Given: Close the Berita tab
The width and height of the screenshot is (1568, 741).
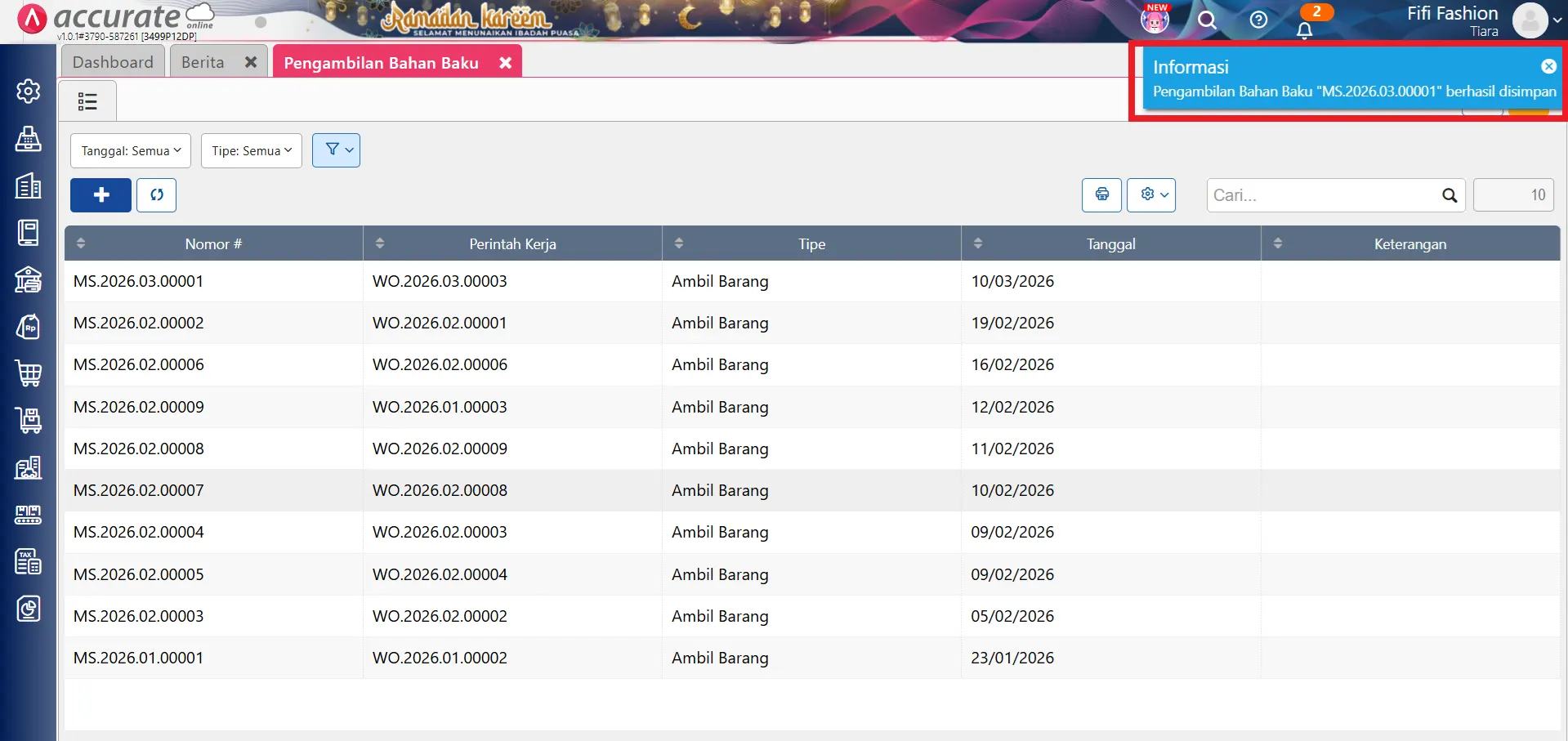Looking at the screenshot, I should point(251,62).
